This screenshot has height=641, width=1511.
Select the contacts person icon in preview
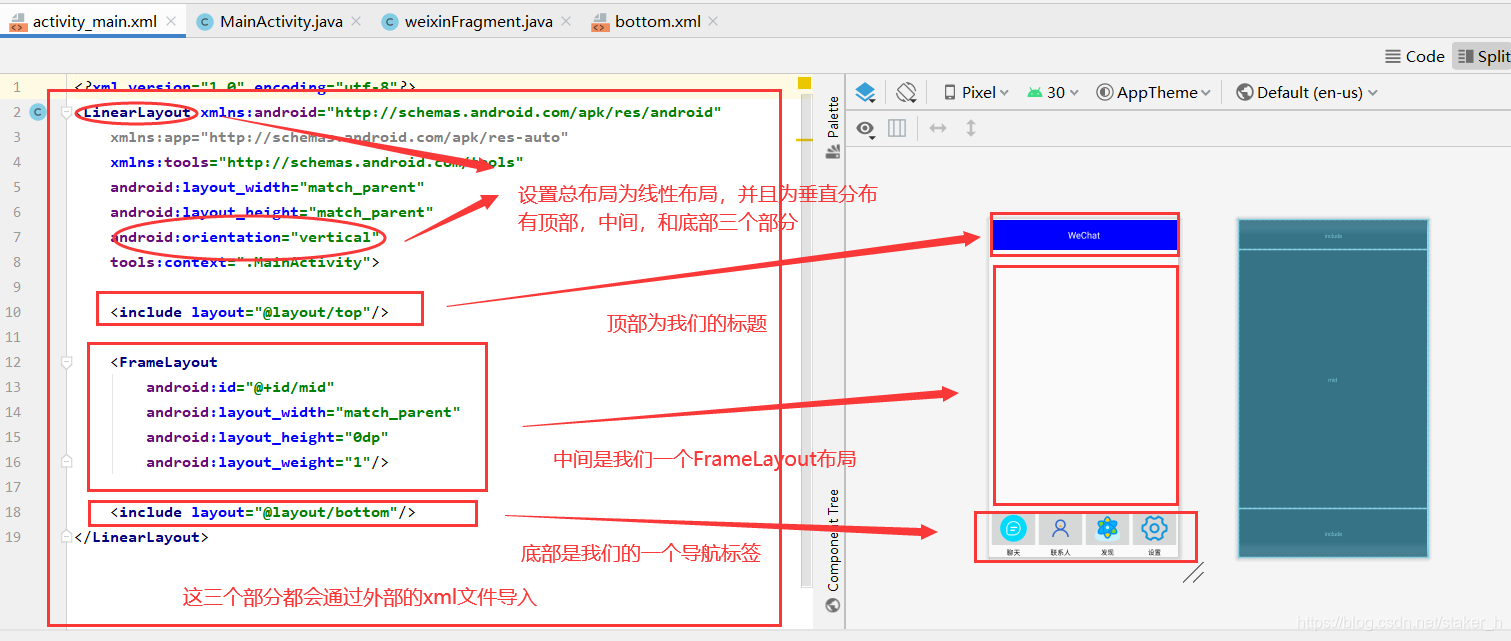(1060, 529)
